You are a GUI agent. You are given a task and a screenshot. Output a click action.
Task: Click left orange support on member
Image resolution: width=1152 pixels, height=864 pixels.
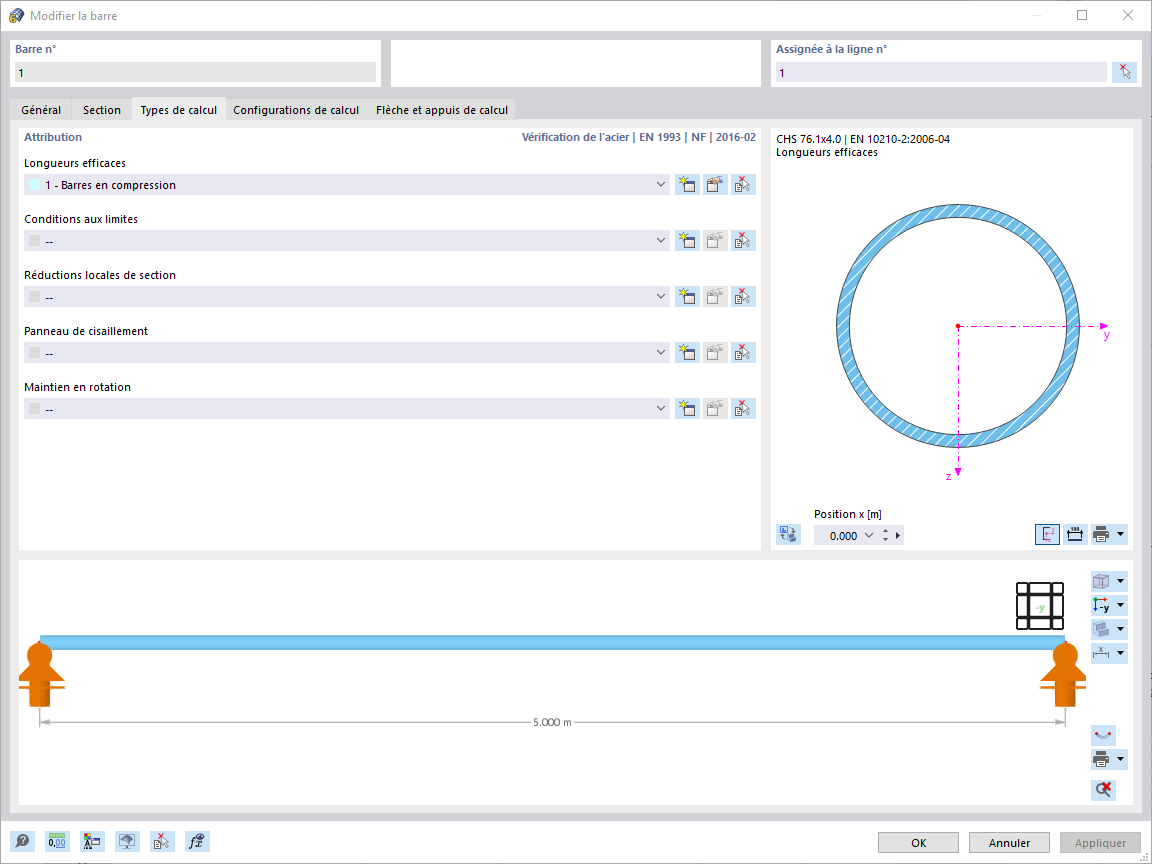point(40,673)
